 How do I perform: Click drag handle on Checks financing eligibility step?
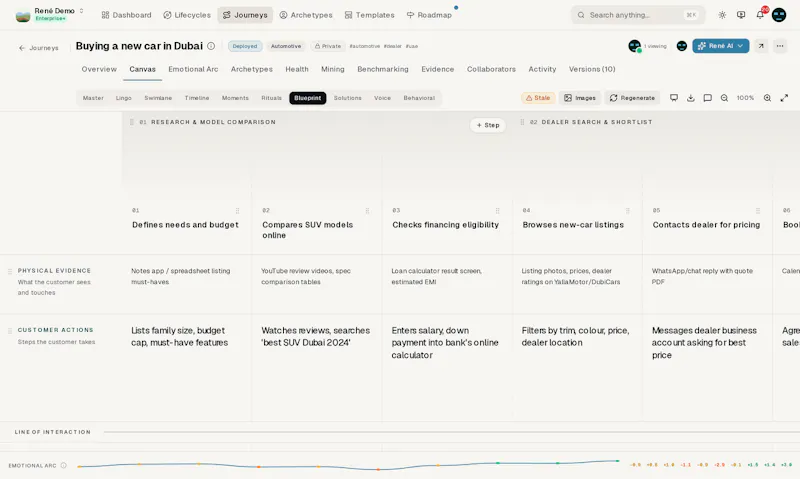pyautogui.click(x=497, y=211)
